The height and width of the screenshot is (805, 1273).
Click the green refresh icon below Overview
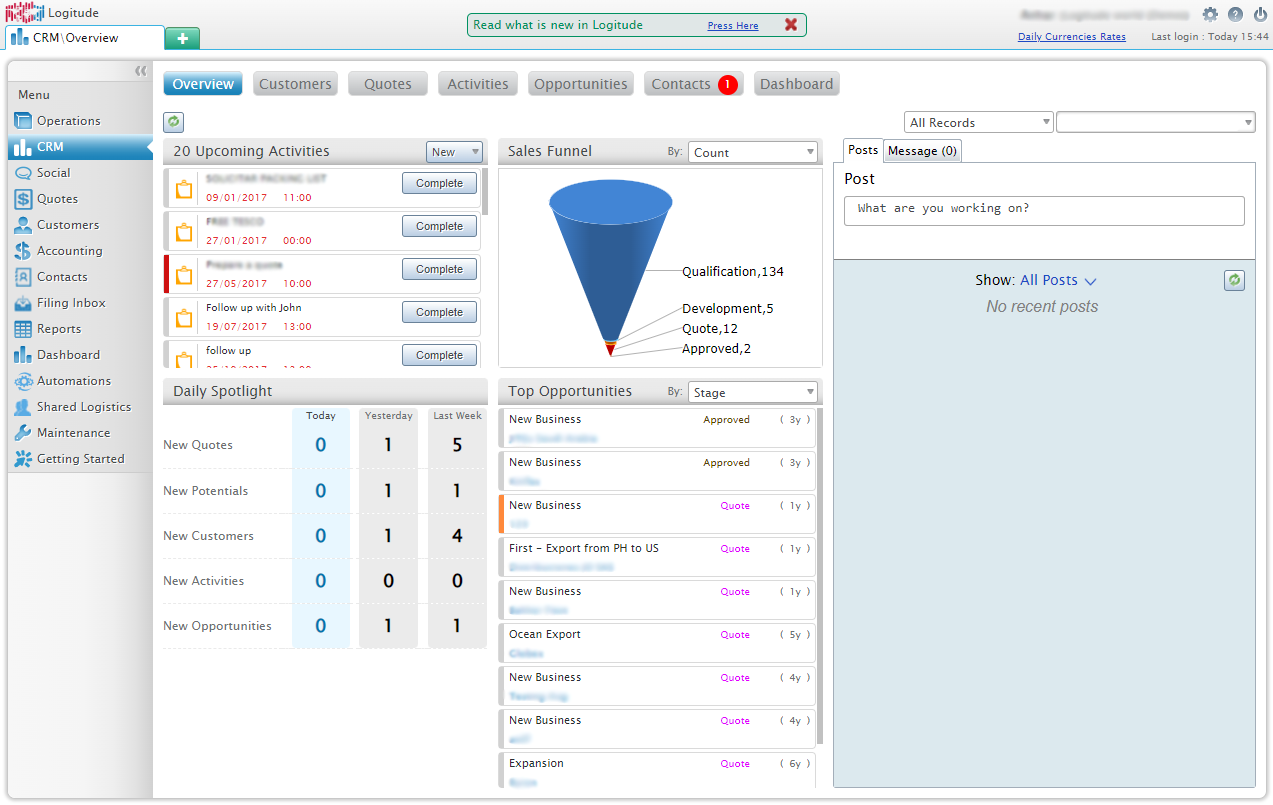(x=174, y=122)
